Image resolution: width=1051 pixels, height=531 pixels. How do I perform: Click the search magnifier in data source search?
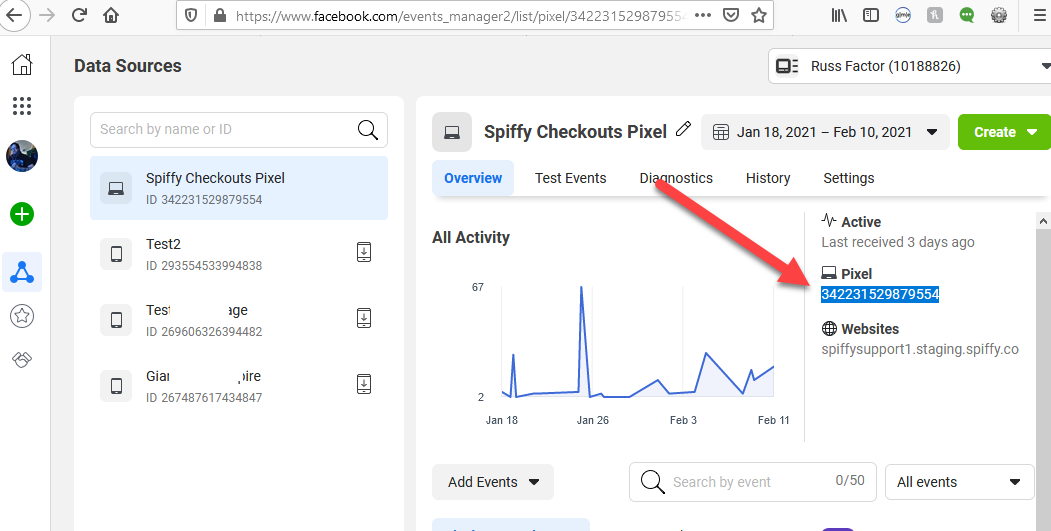368,129
